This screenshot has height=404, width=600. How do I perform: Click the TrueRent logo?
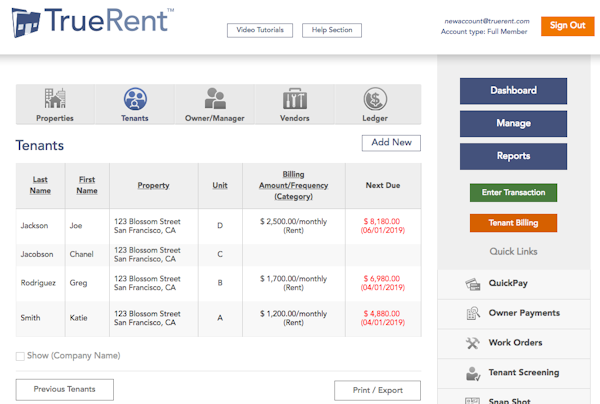point(93,22)
